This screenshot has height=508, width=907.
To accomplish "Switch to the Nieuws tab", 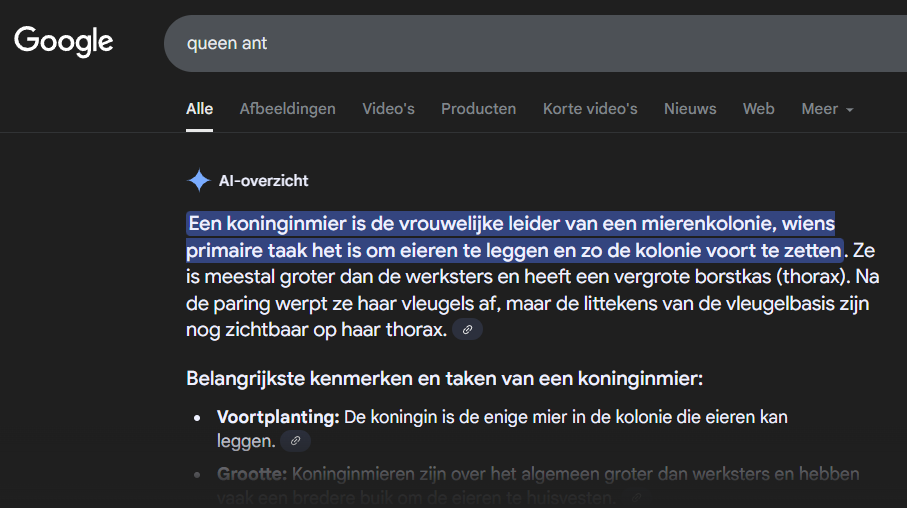I will coord(690,109).
